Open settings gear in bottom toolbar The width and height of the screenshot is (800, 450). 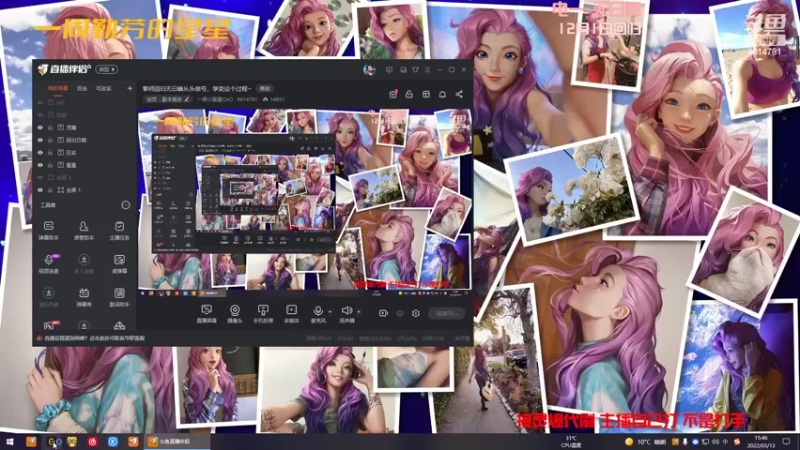pos(416,313)
